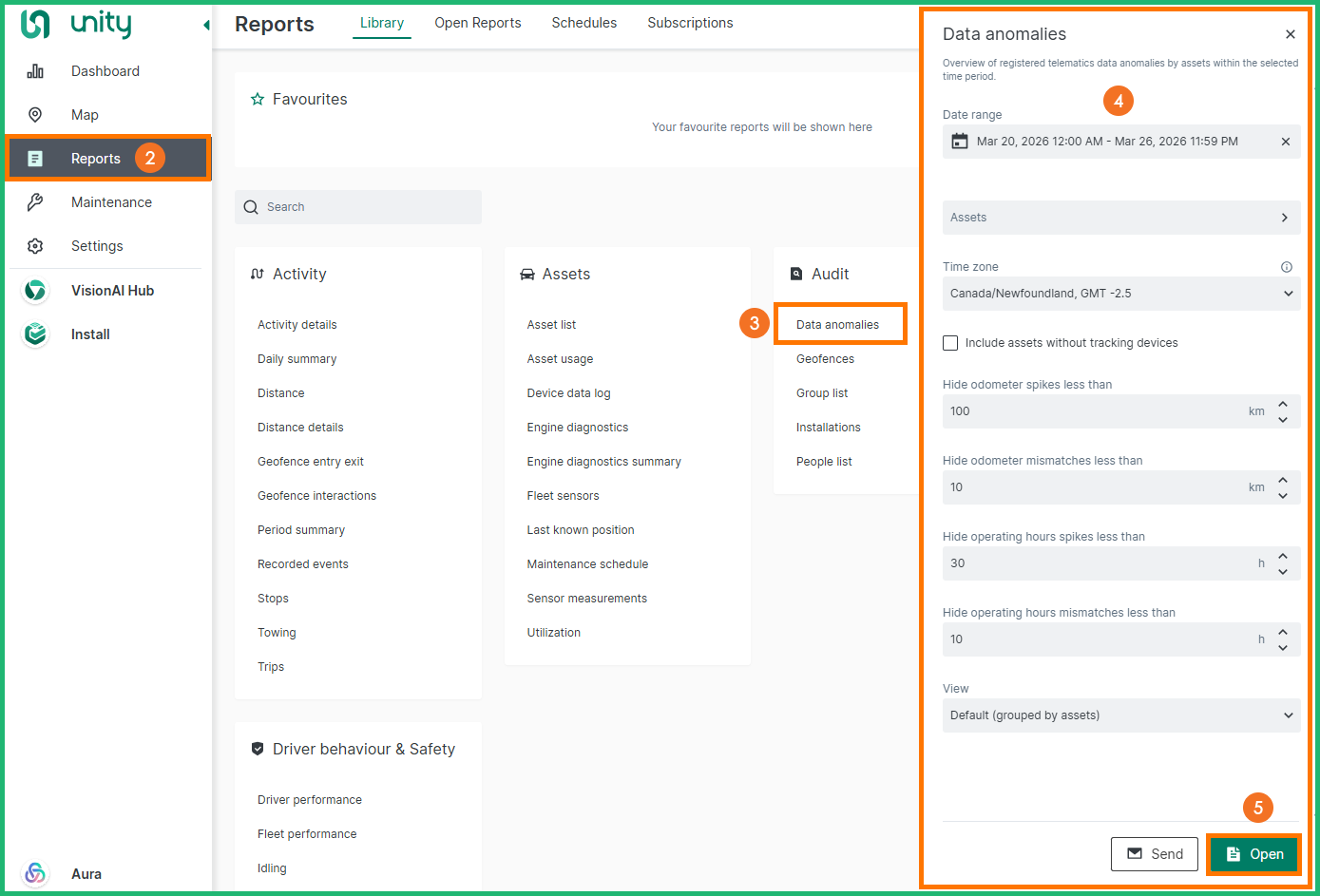Select the Maintenance wrench icon

pyautogui.click(x=35, y=202)
